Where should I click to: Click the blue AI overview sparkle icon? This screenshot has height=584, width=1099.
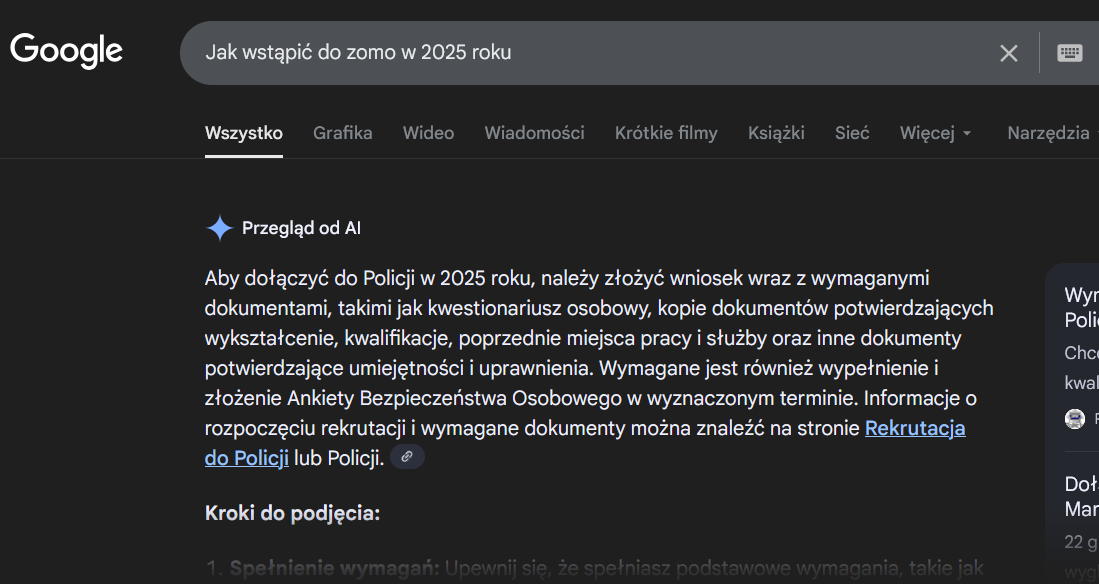[219, 228]
